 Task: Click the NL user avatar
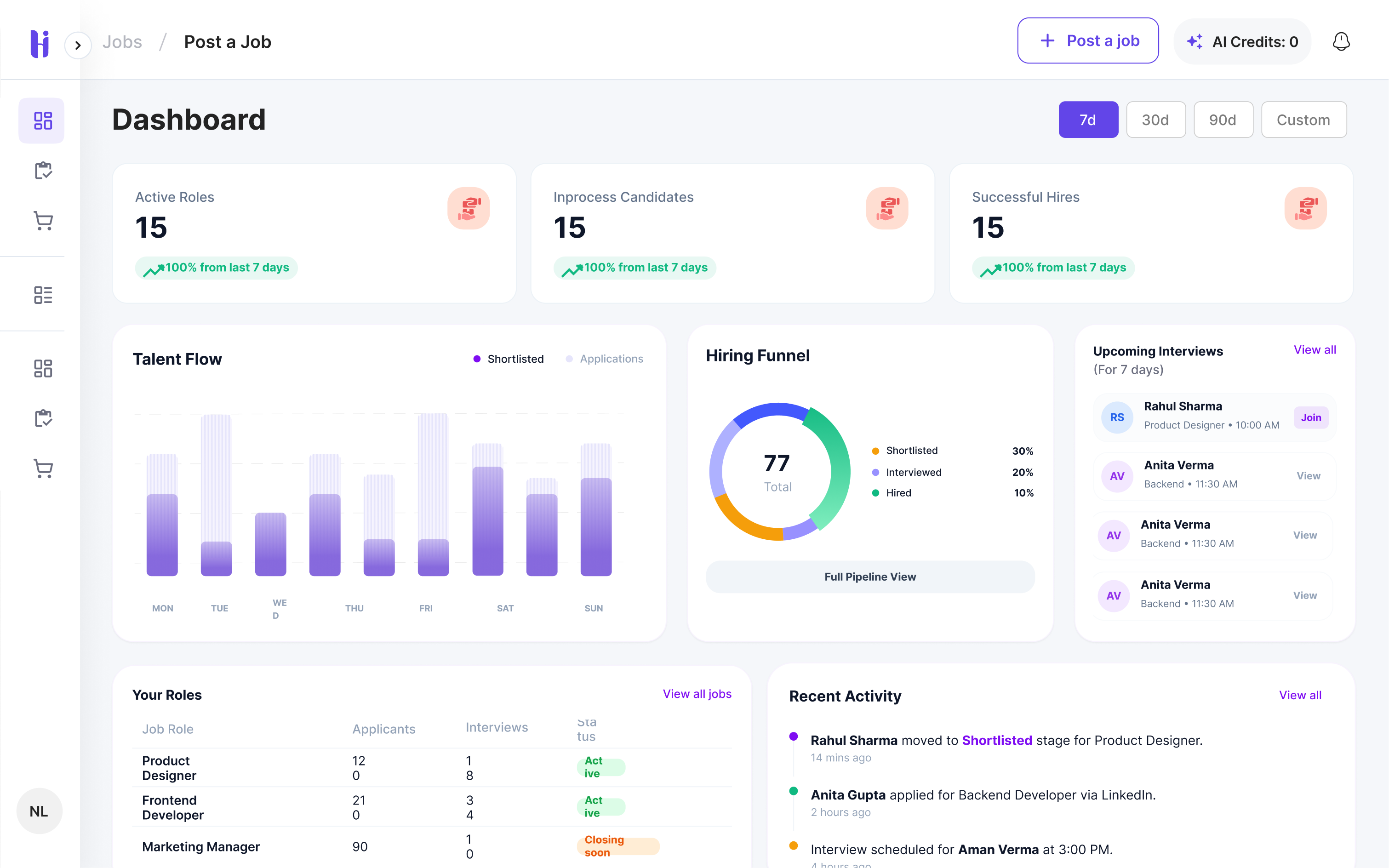(x=39, y=811)
